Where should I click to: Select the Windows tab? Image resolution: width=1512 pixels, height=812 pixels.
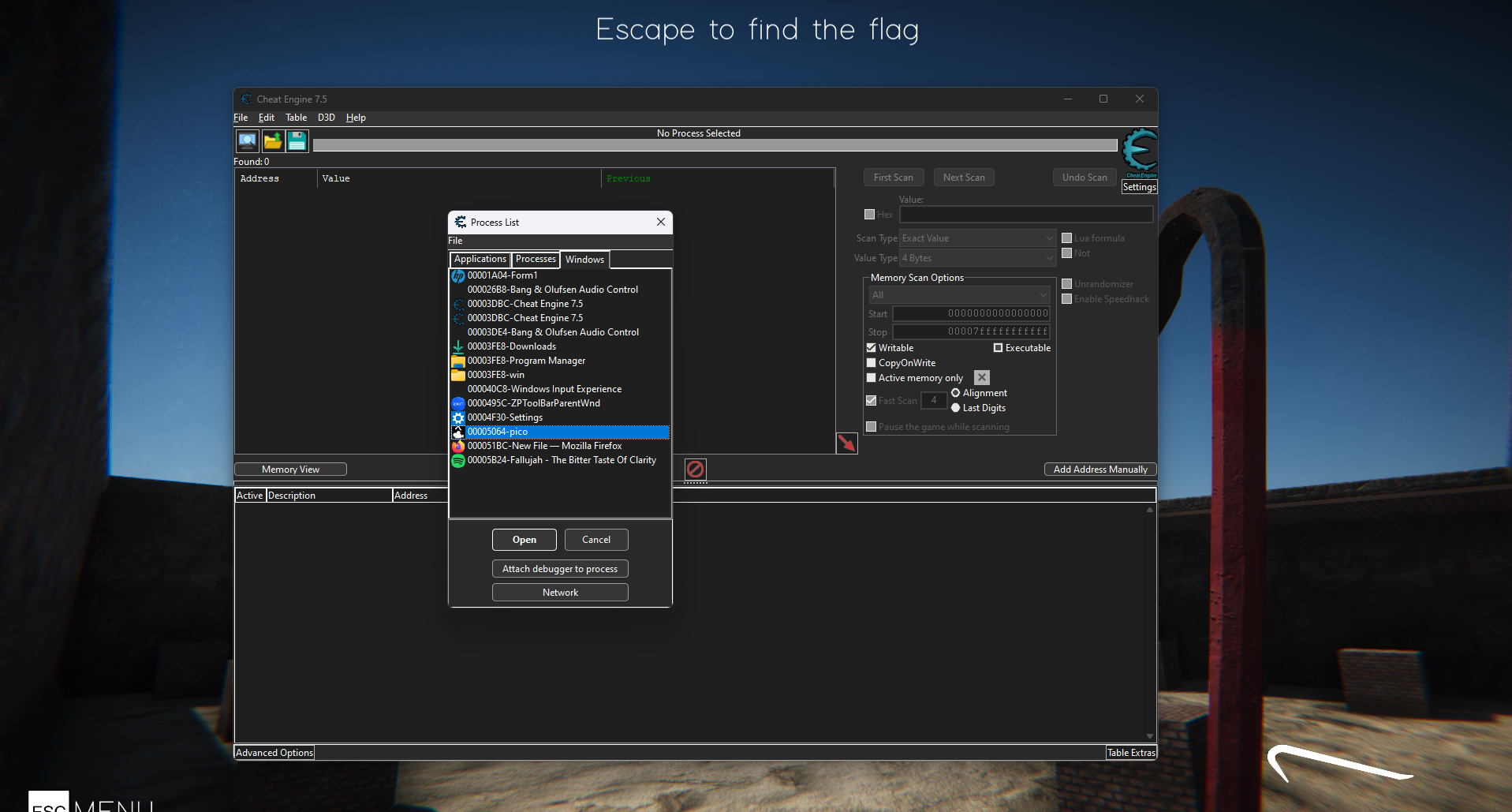coord(584,260)
